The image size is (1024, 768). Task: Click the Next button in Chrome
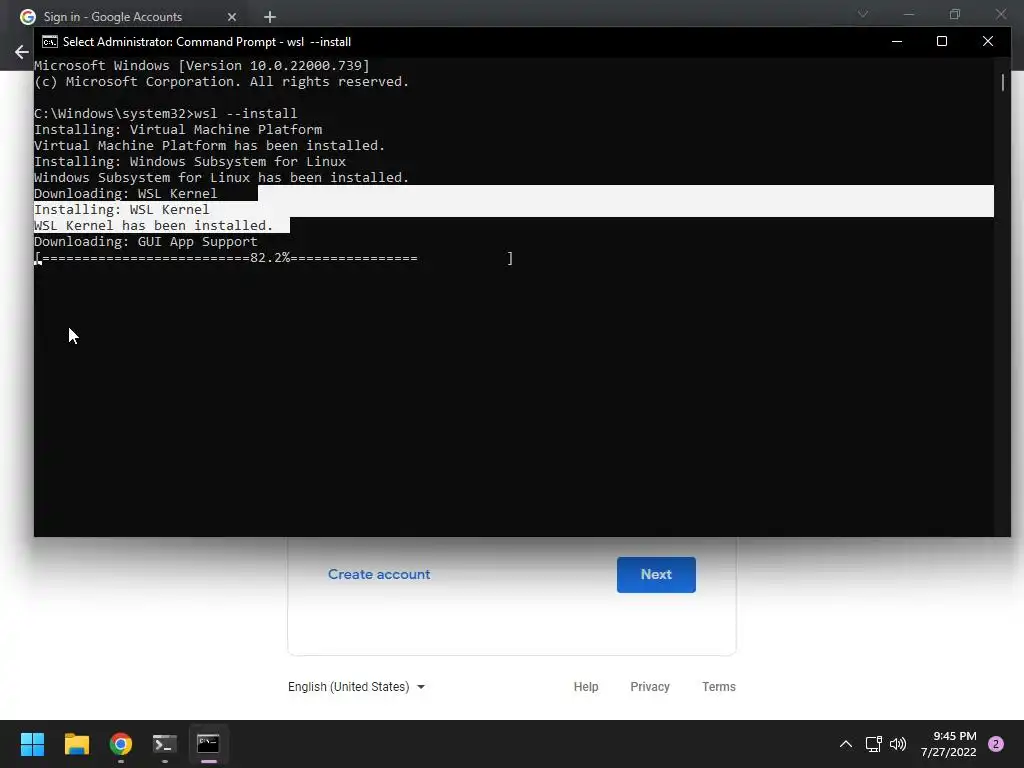[x=656, y=575]
